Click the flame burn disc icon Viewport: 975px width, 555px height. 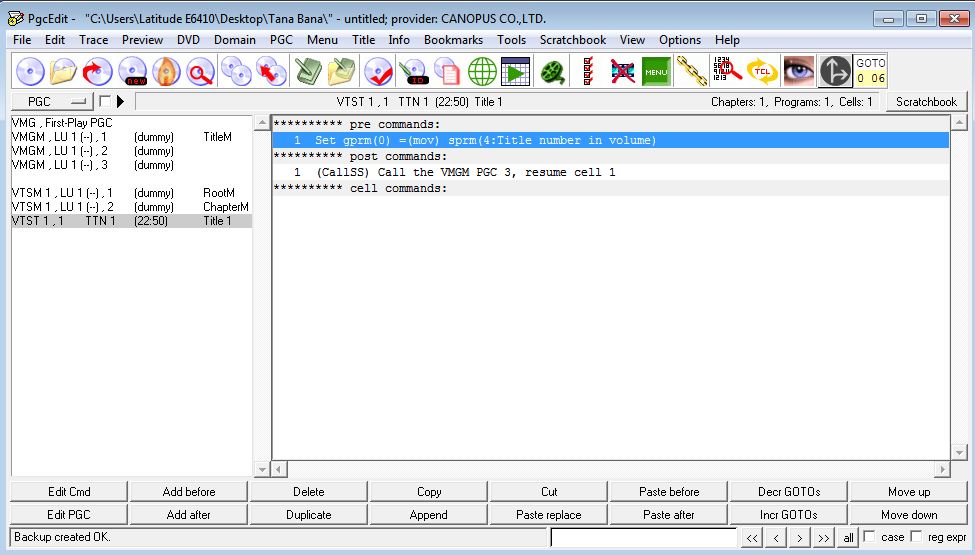coord(166,71)
